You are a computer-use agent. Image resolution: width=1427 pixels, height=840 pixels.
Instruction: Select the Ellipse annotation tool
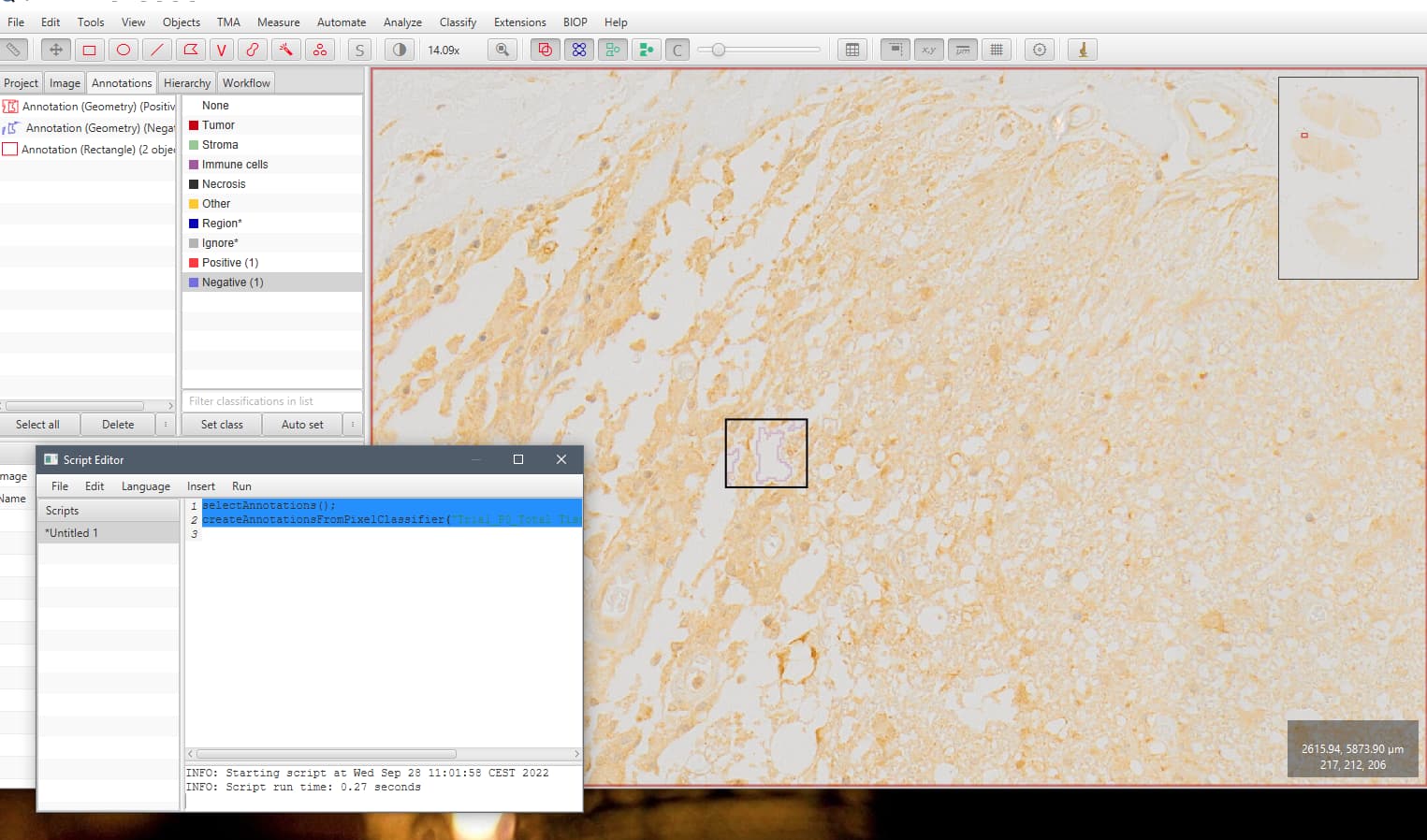(123, 51)
